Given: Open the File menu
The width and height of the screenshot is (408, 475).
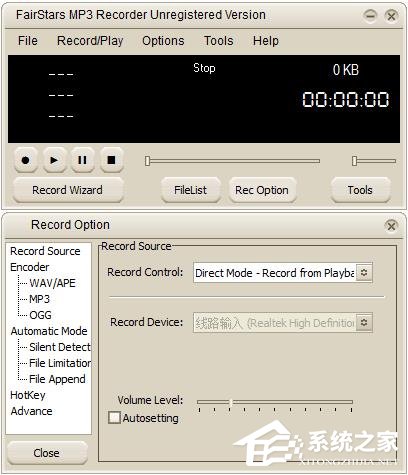Looking at the screenshot, I should click(28, 41).
